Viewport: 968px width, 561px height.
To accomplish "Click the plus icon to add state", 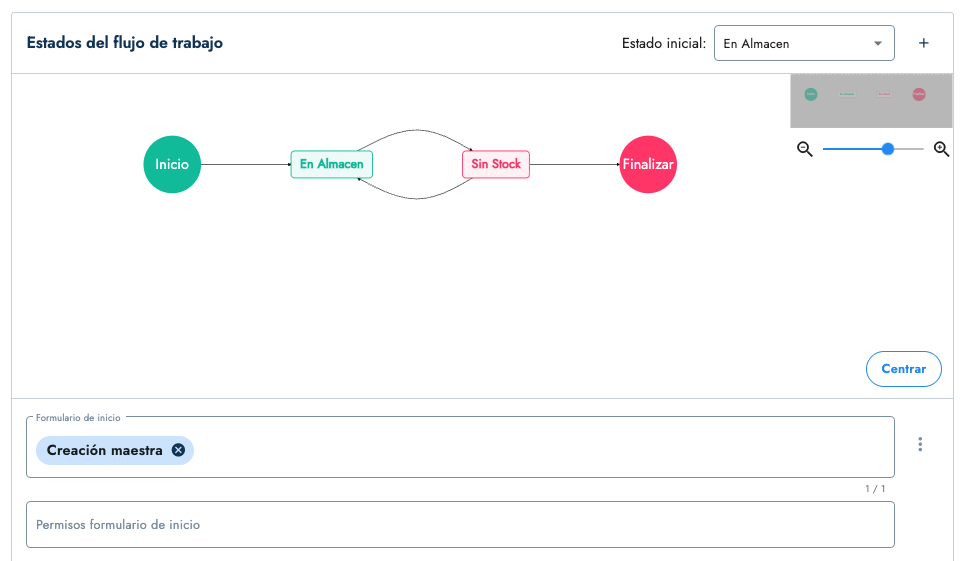I will pyautogui.click(x=923, y=43).
